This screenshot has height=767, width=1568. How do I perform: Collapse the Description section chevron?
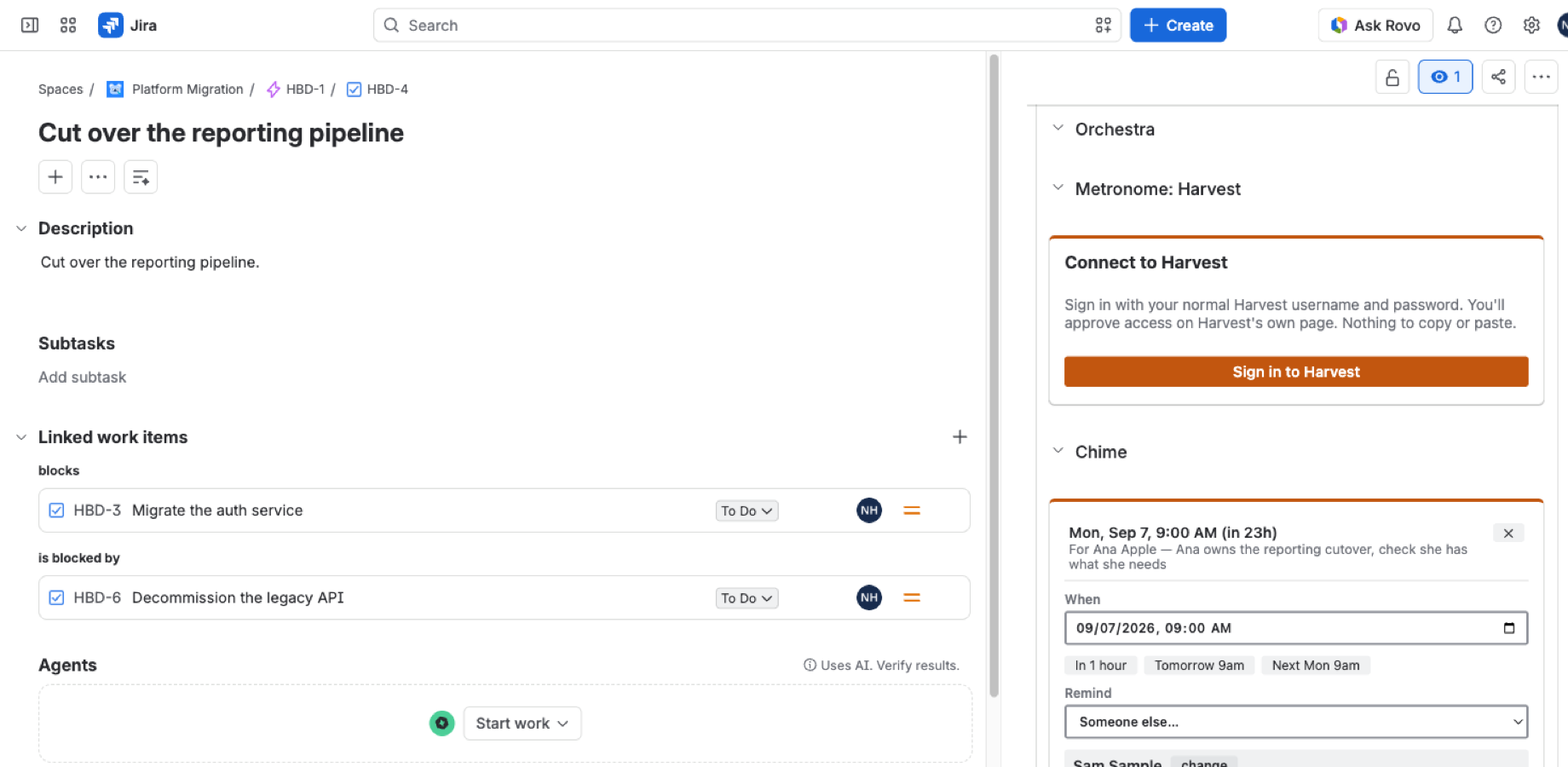21,228
